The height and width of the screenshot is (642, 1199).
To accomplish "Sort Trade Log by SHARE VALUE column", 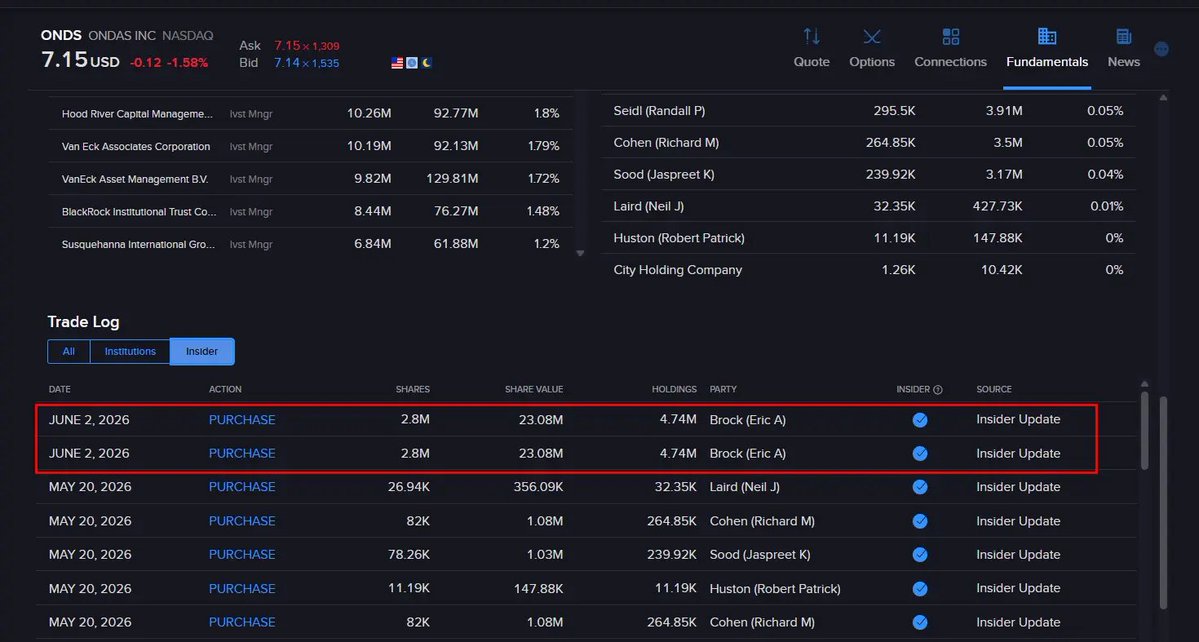I will [534, 390].
